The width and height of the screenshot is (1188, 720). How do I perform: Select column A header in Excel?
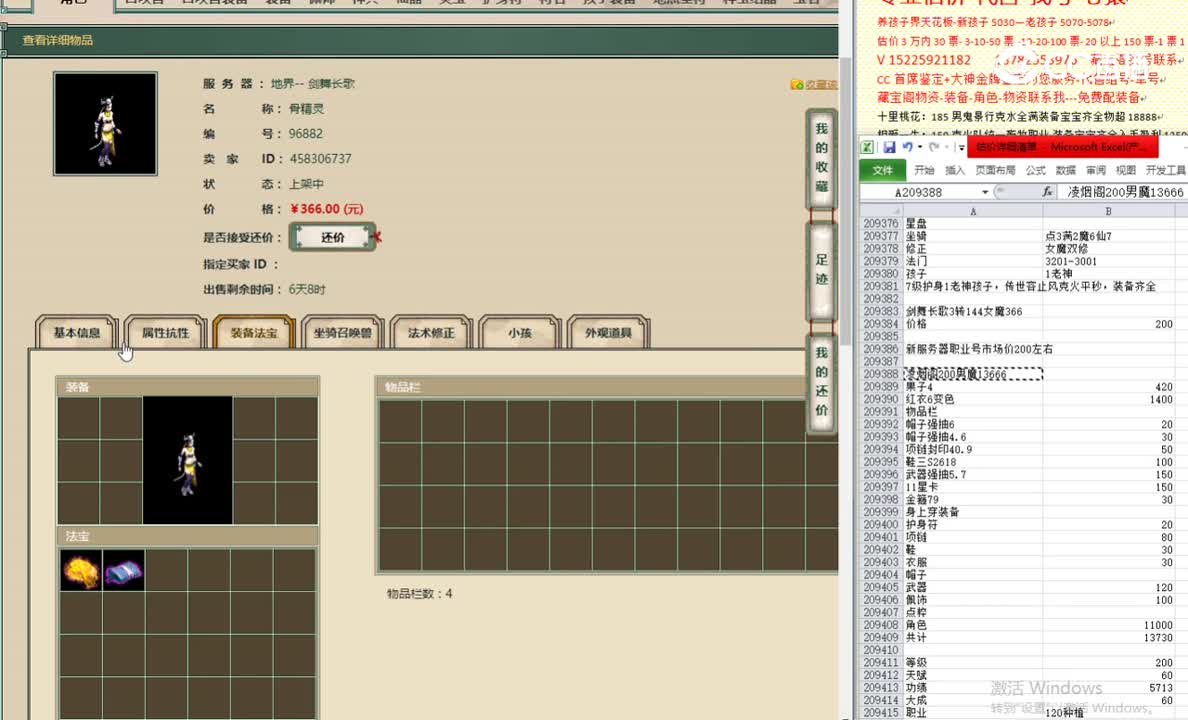(x=973, y=211)
